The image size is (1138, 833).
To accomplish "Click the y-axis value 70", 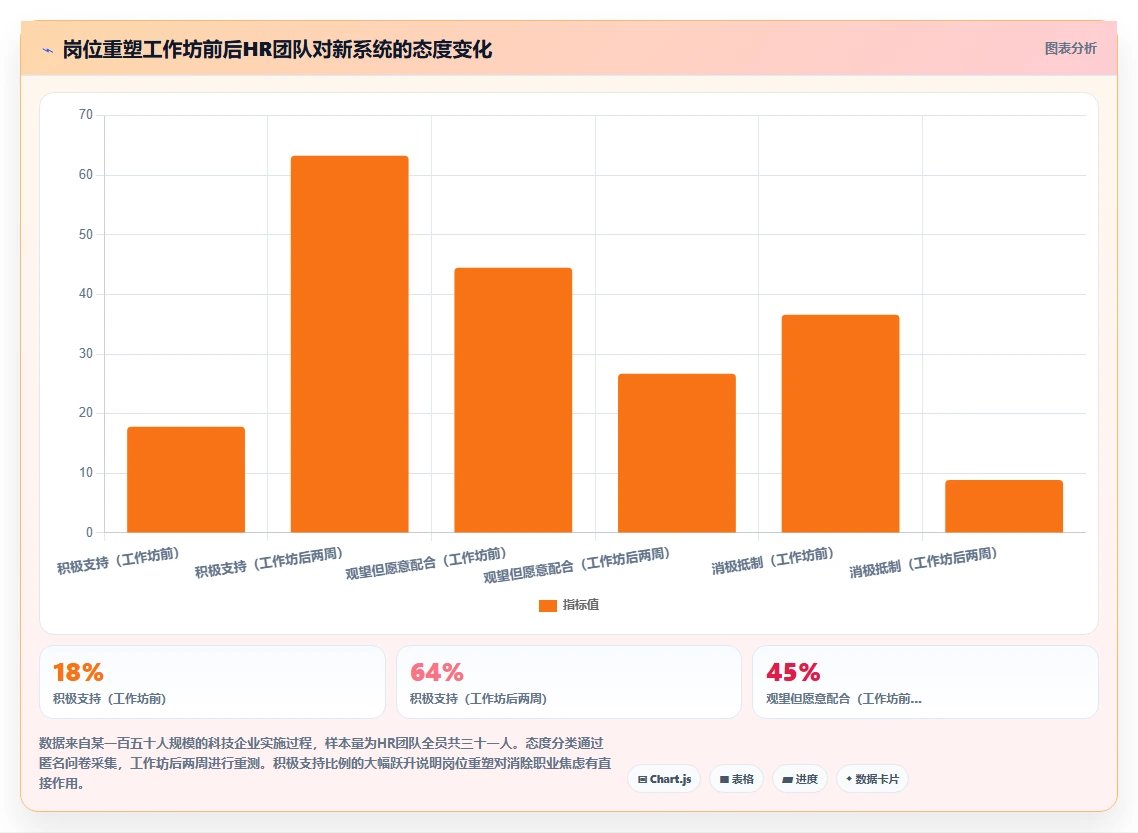I will pyautogui.click(x=86, y=115).
